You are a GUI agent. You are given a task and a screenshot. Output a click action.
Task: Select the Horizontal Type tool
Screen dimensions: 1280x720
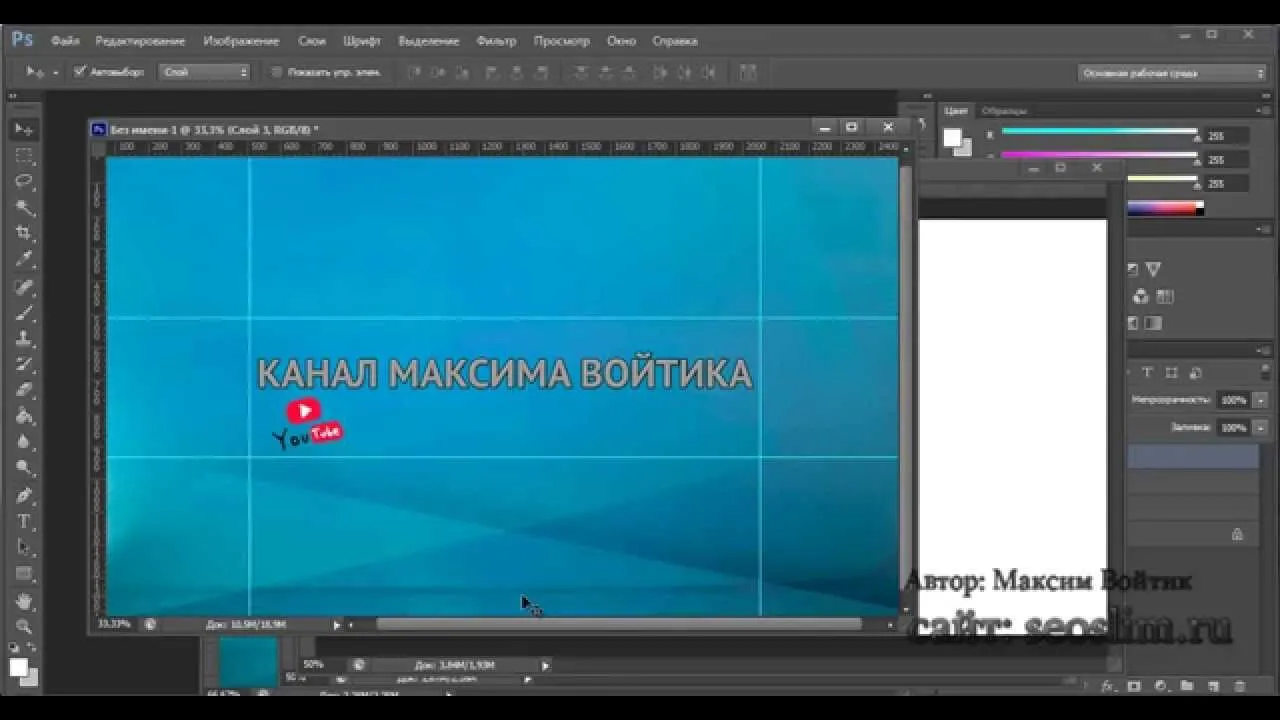(x=24, y=522)
